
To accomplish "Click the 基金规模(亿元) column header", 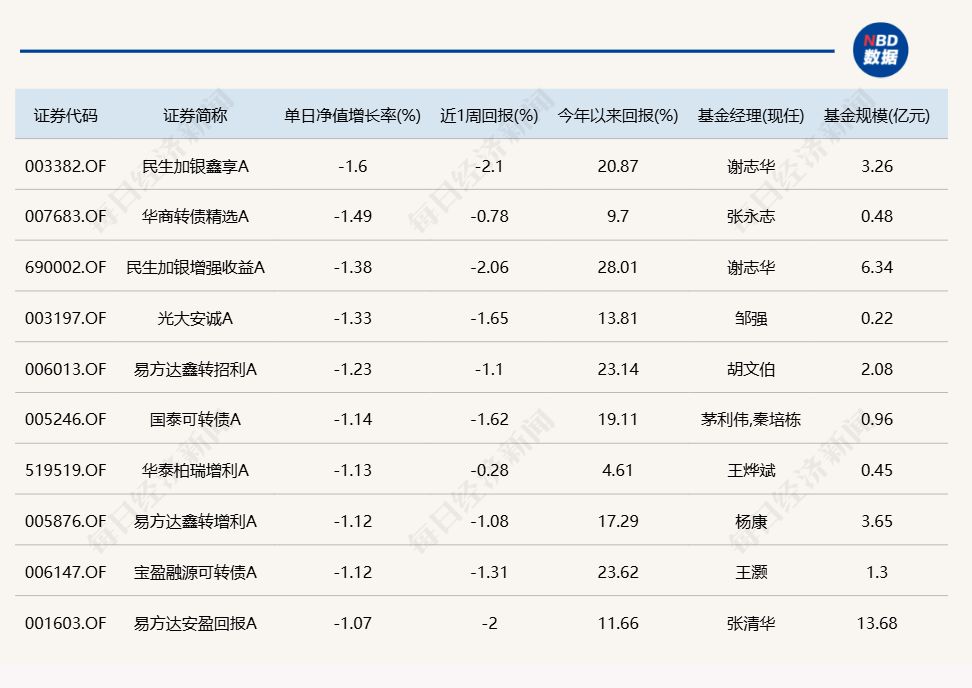I will (876, 115).
